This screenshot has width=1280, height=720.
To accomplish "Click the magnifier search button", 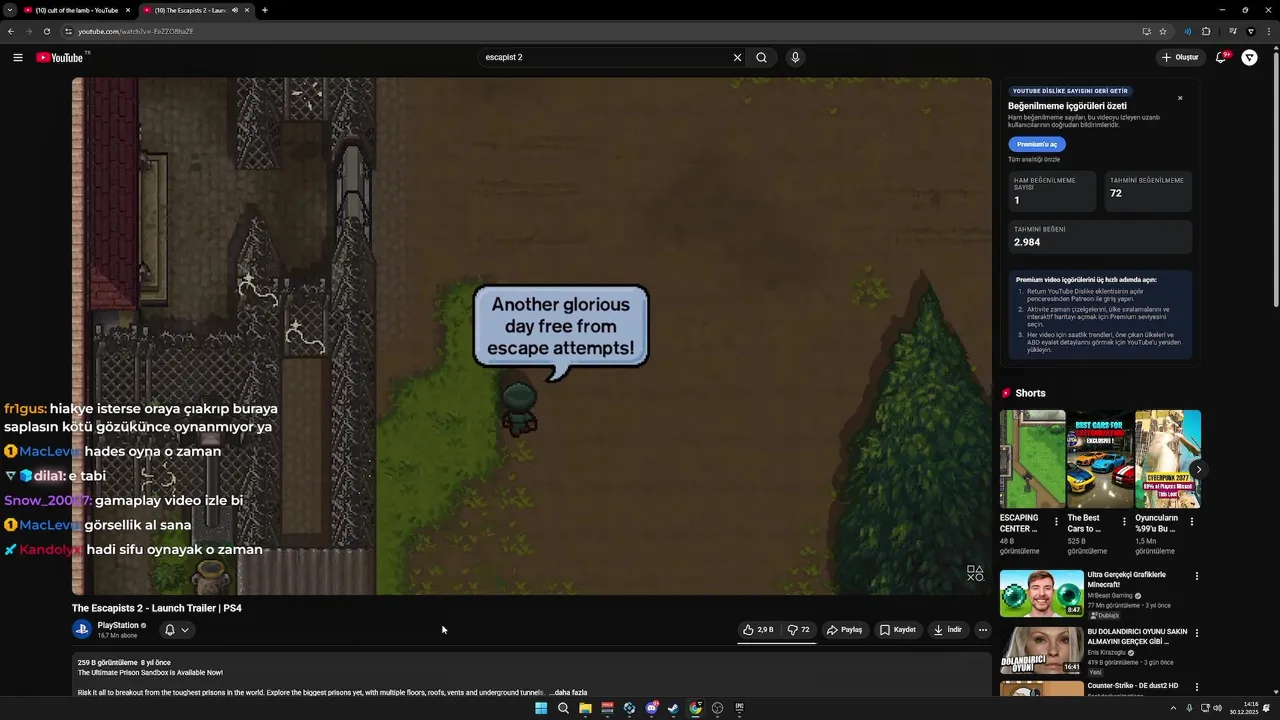I will pos(762,58).
